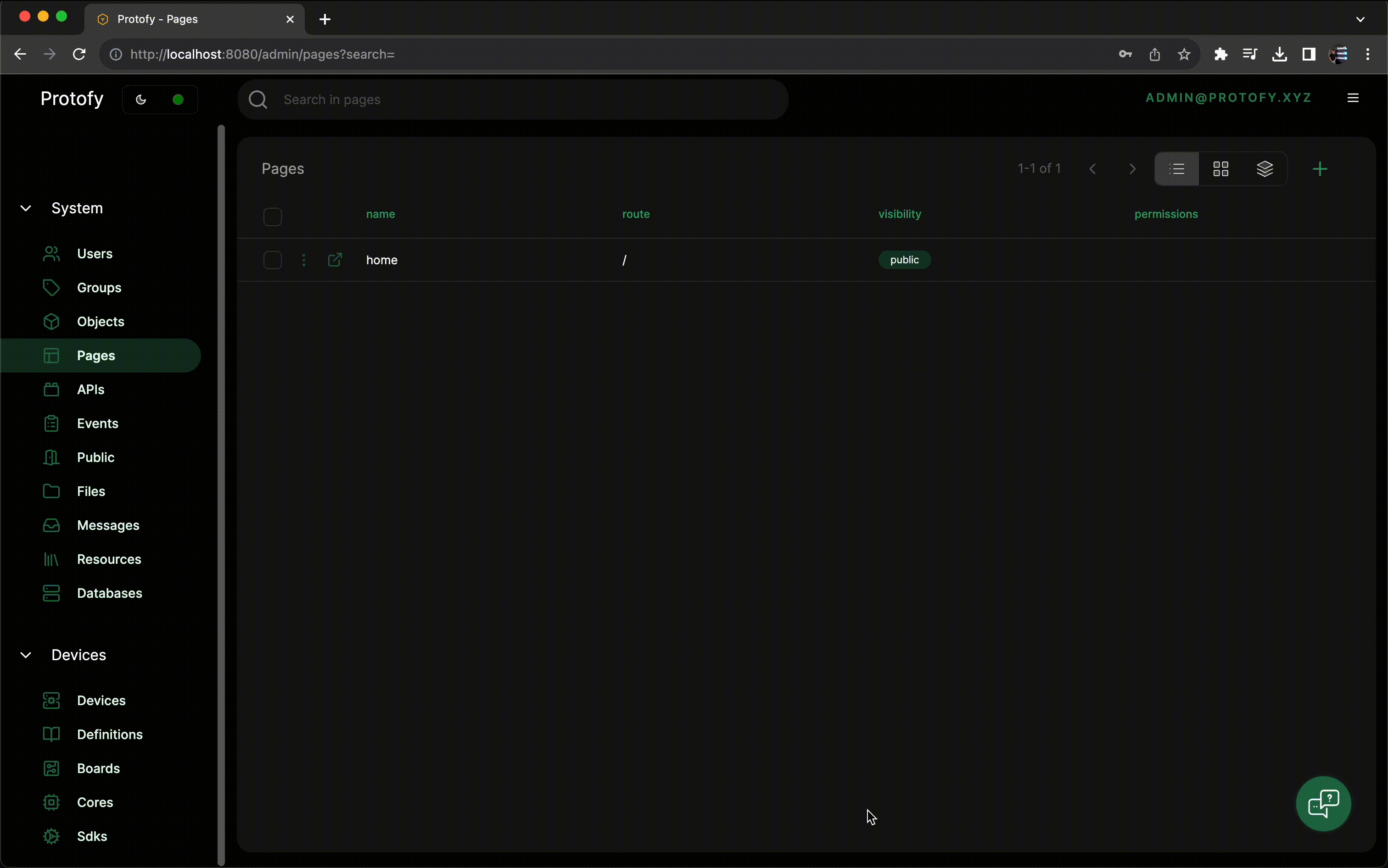The width and height of the screenshot is (1388, 868).
Task: Check the home row checkbox
Action: tap(272, 260)
